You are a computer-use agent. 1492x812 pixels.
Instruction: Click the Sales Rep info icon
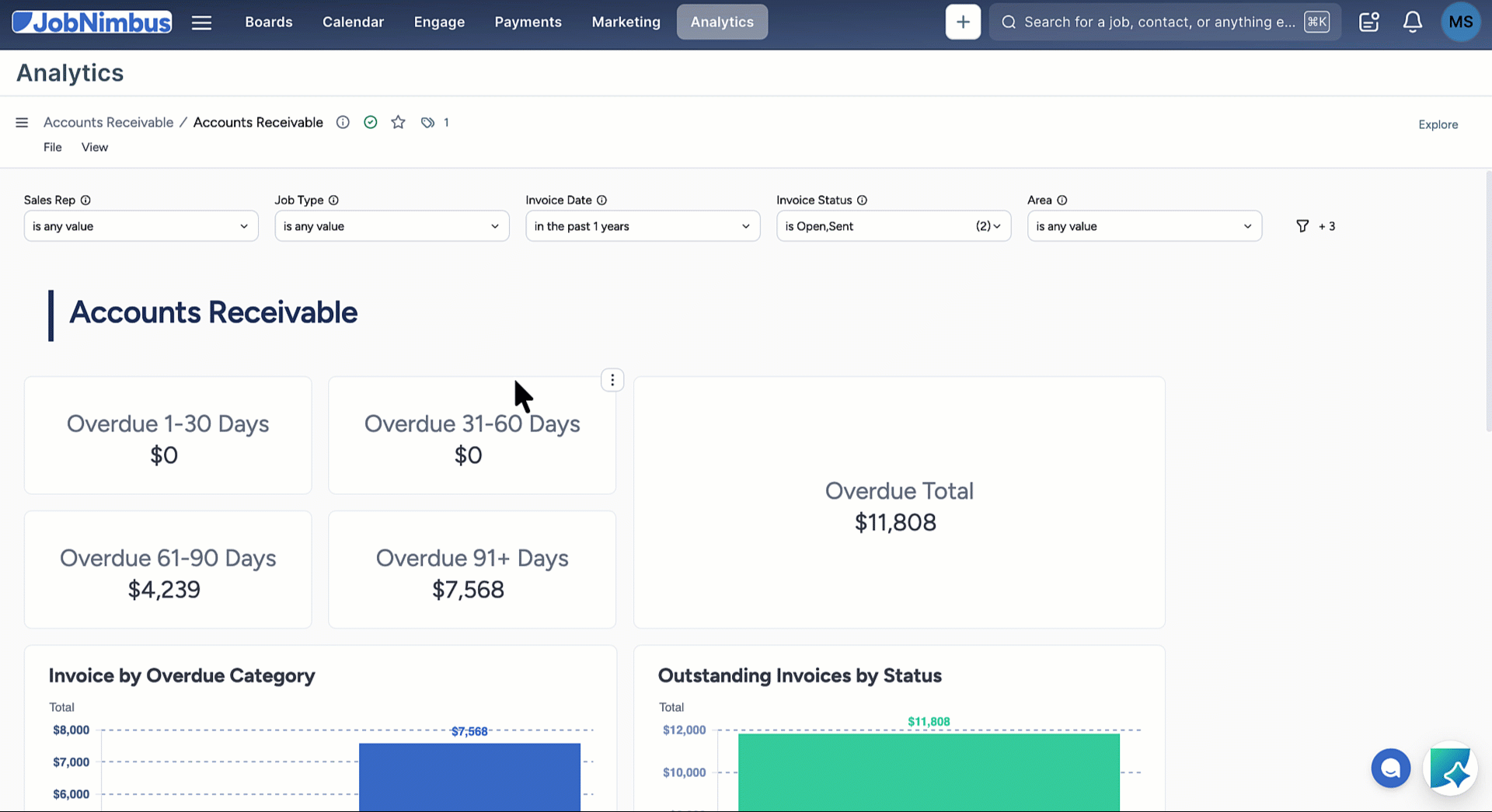point(85,200)
